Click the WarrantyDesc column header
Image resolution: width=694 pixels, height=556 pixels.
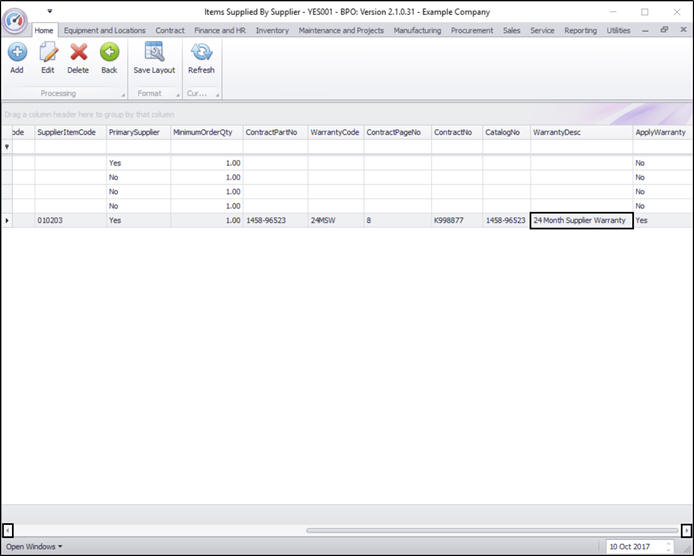pos(582,132)
